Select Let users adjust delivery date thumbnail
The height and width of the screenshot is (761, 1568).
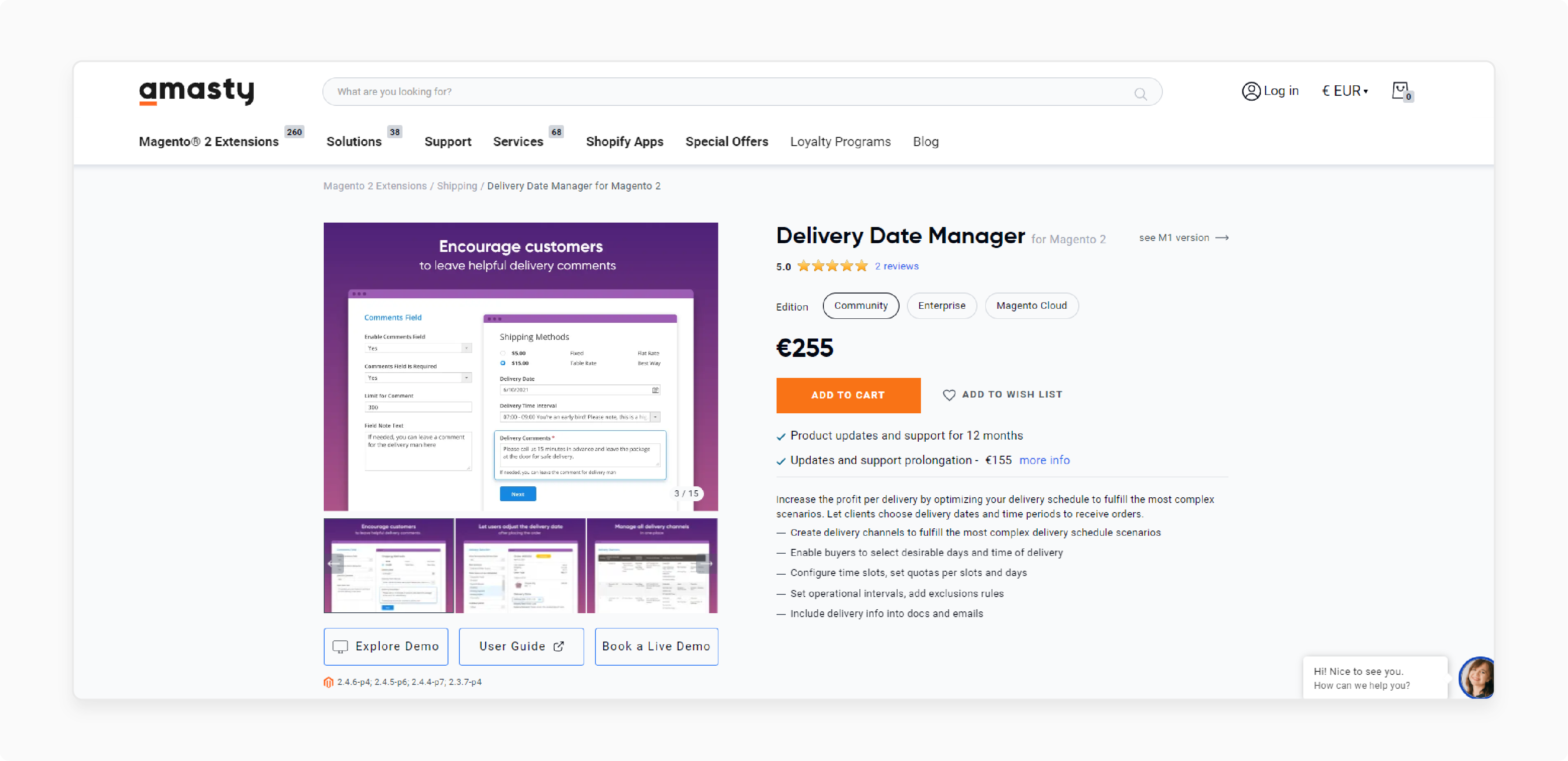(521, 566)
